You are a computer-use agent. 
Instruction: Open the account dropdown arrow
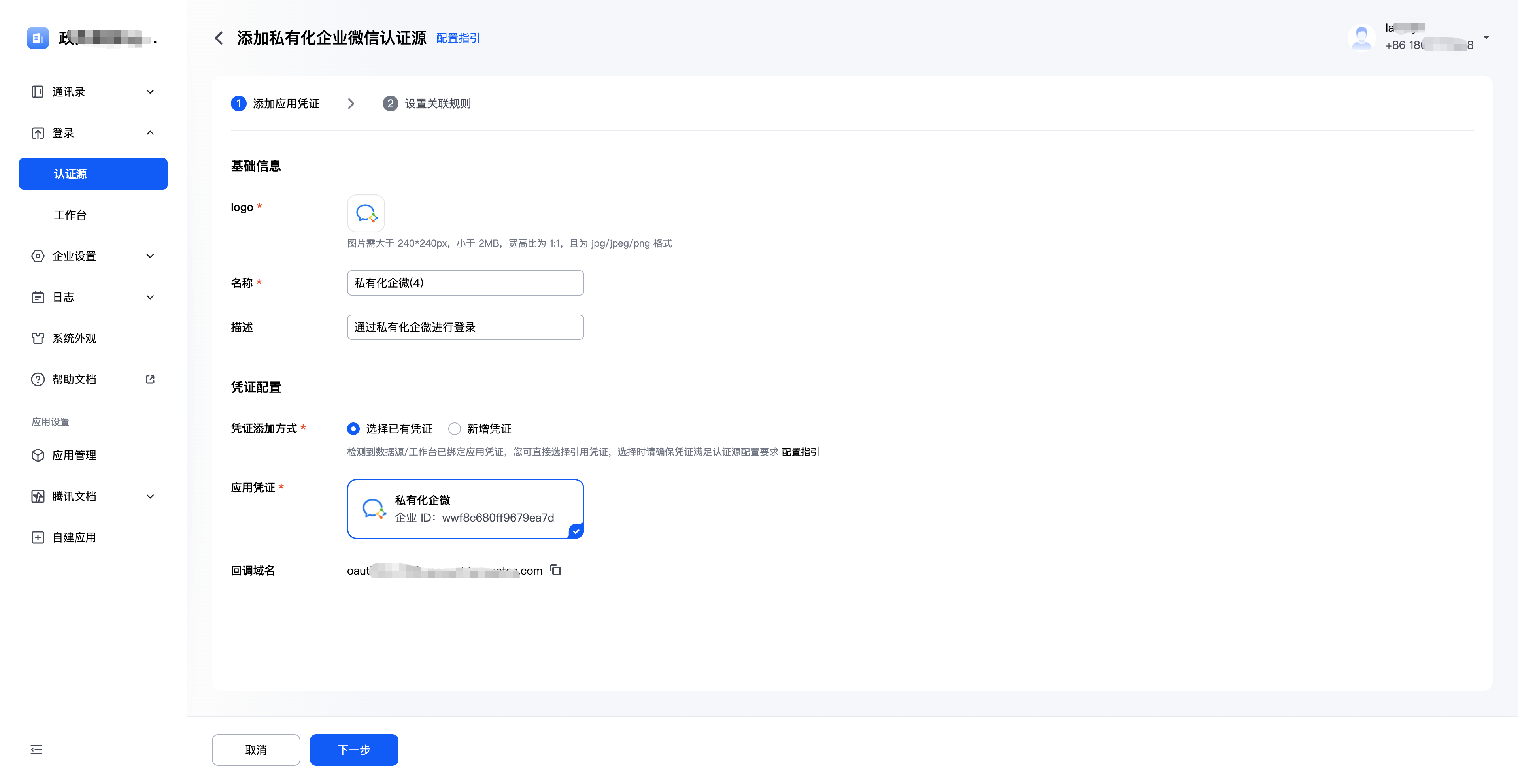(x=1486, y=37)
